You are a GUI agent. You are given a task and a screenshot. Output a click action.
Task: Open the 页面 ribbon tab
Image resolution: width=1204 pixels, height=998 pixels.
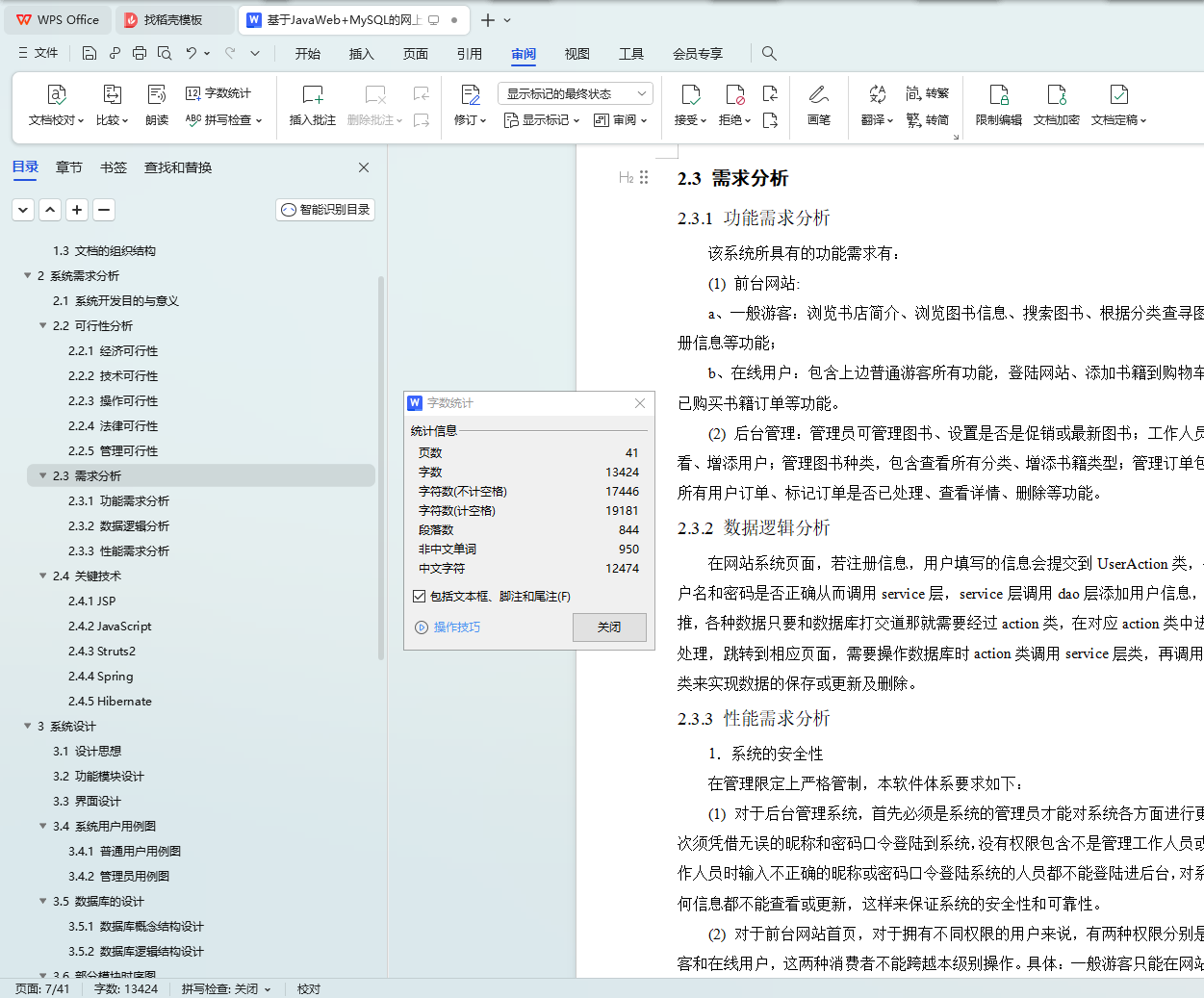[416, 54]
